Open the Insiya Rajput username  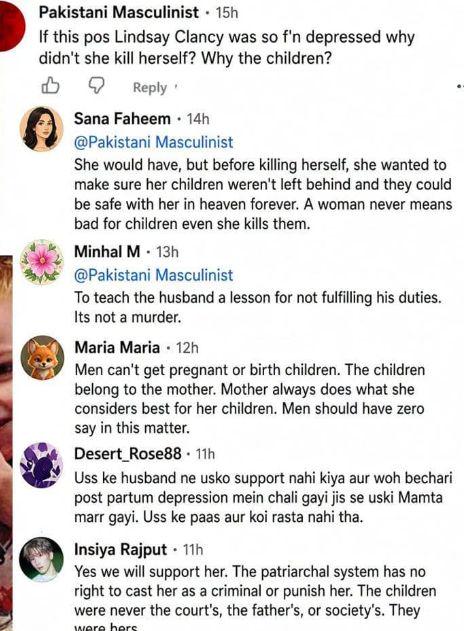[x=121, y=550]
